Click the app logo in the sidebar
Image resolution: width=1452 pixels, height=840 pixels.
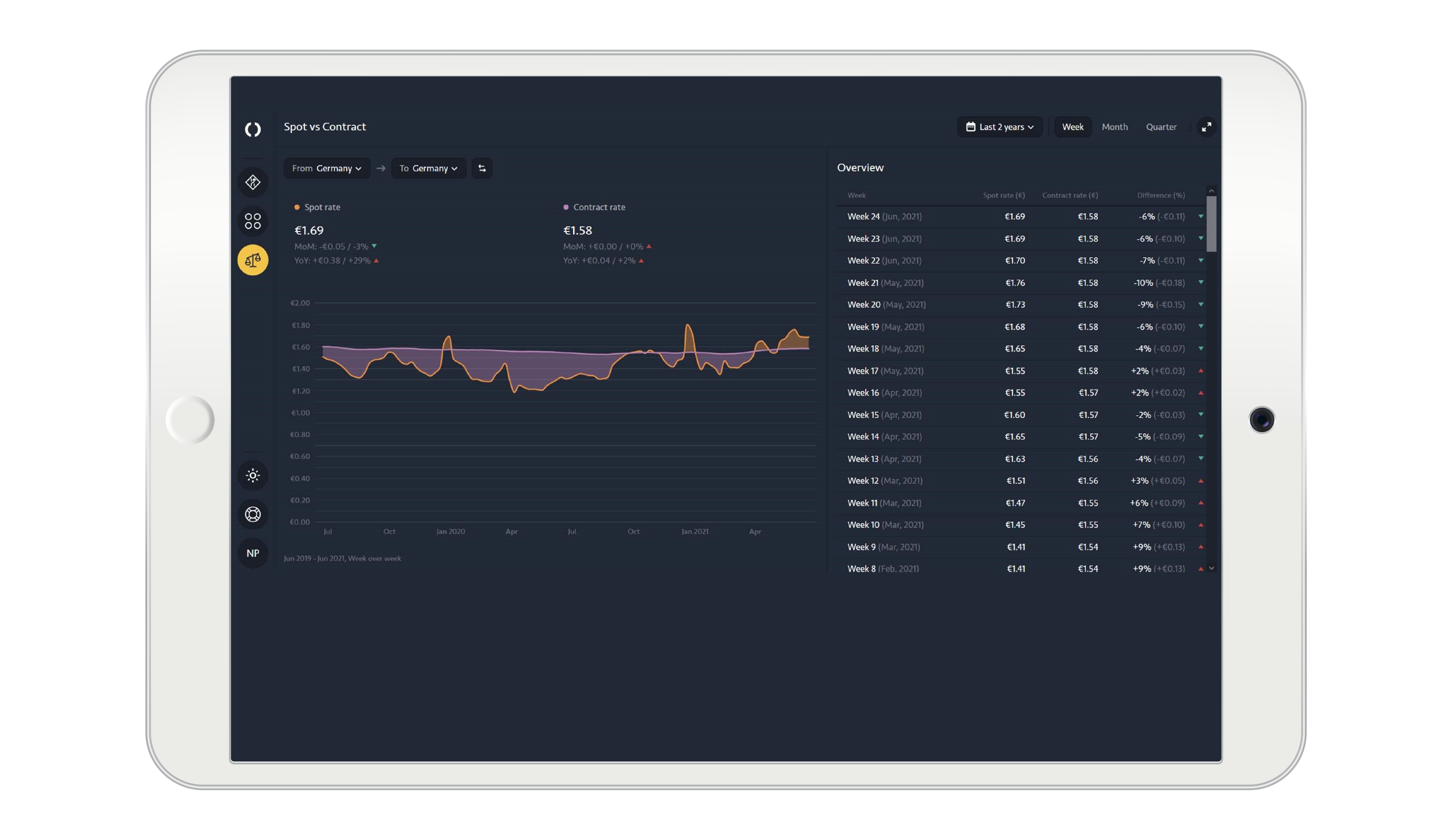252,129
